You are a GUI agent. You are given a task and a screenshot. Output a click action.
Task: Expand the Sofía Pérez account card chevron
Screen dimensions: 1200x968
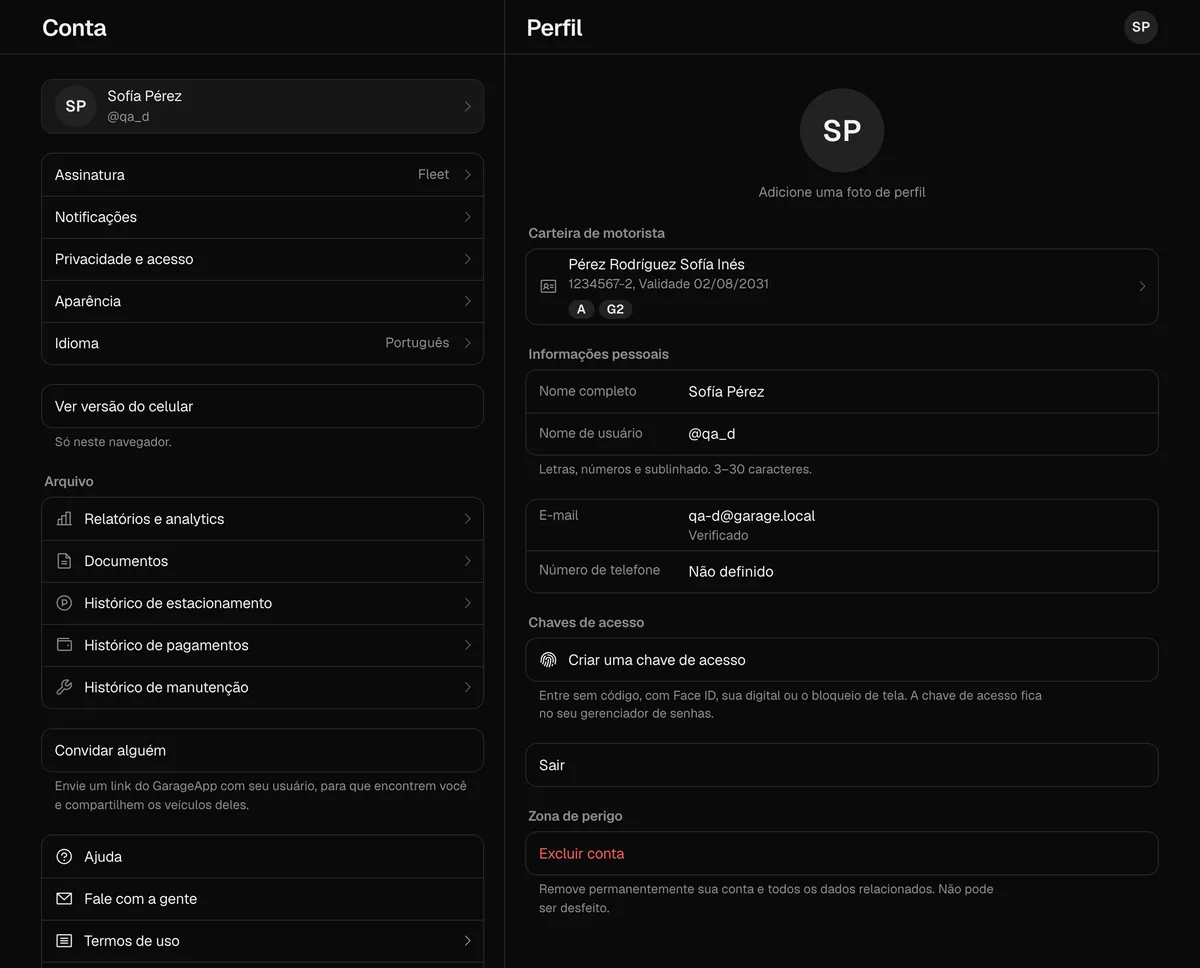(x=467, y=106)
